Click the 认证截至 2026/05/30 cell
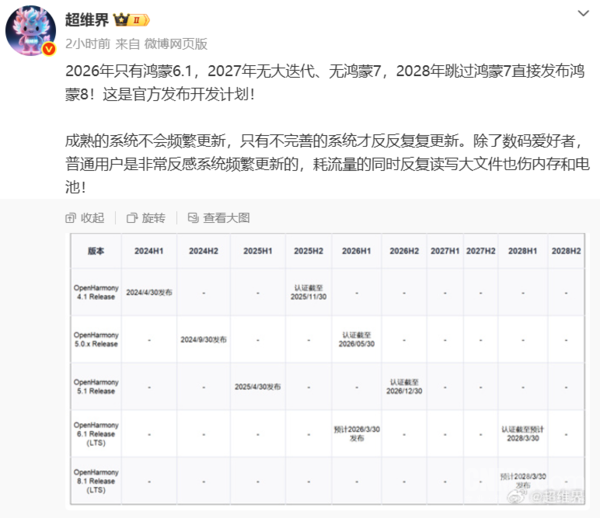The width and height of the screenshot is (600, 518). pyautogui.click(x=357, y=339)
